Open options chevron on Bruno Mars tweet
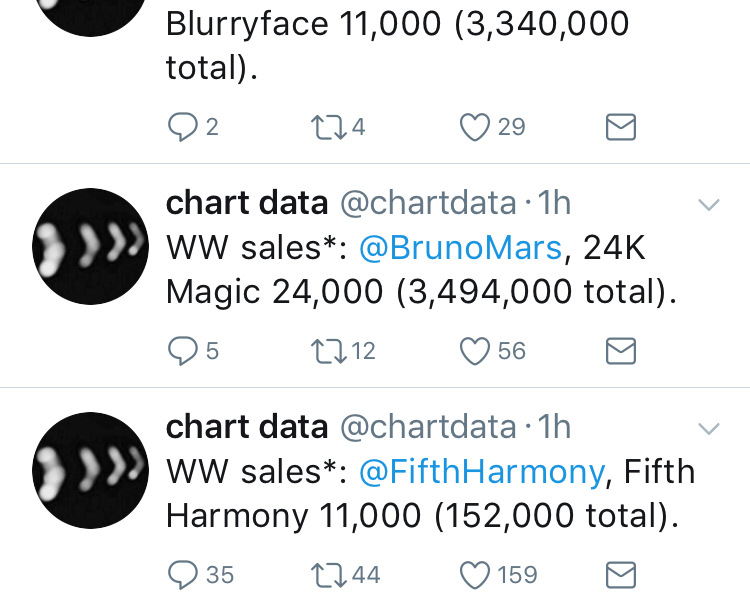This screenshot has height=594, width=750. (x=709, y=205)
